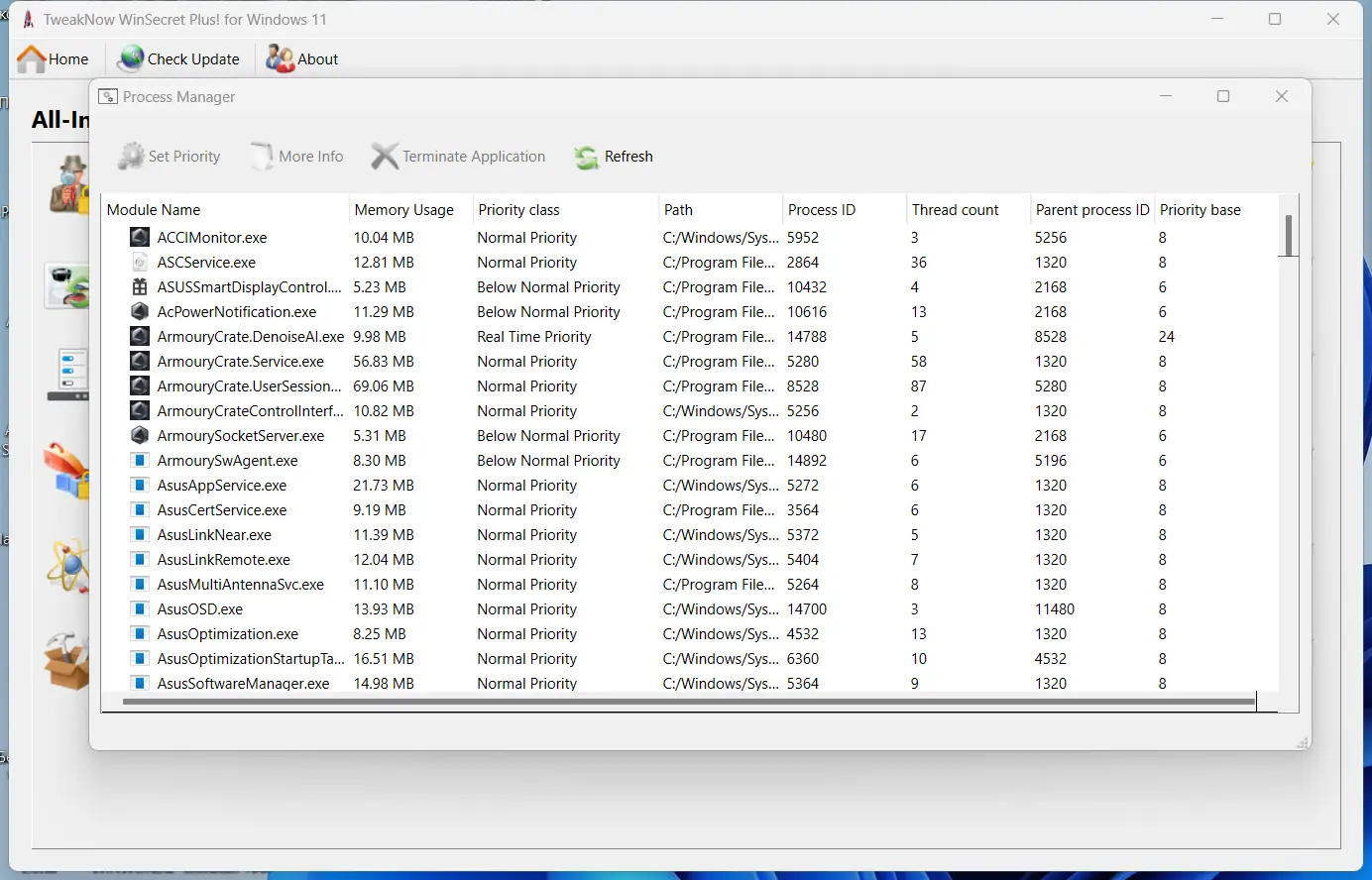Select the AsusMultiAntennaSvc.exe process name
Image resolution: width=1372 pixels, height=880 pixels.
pyautogui.click(x=241, y=584)
